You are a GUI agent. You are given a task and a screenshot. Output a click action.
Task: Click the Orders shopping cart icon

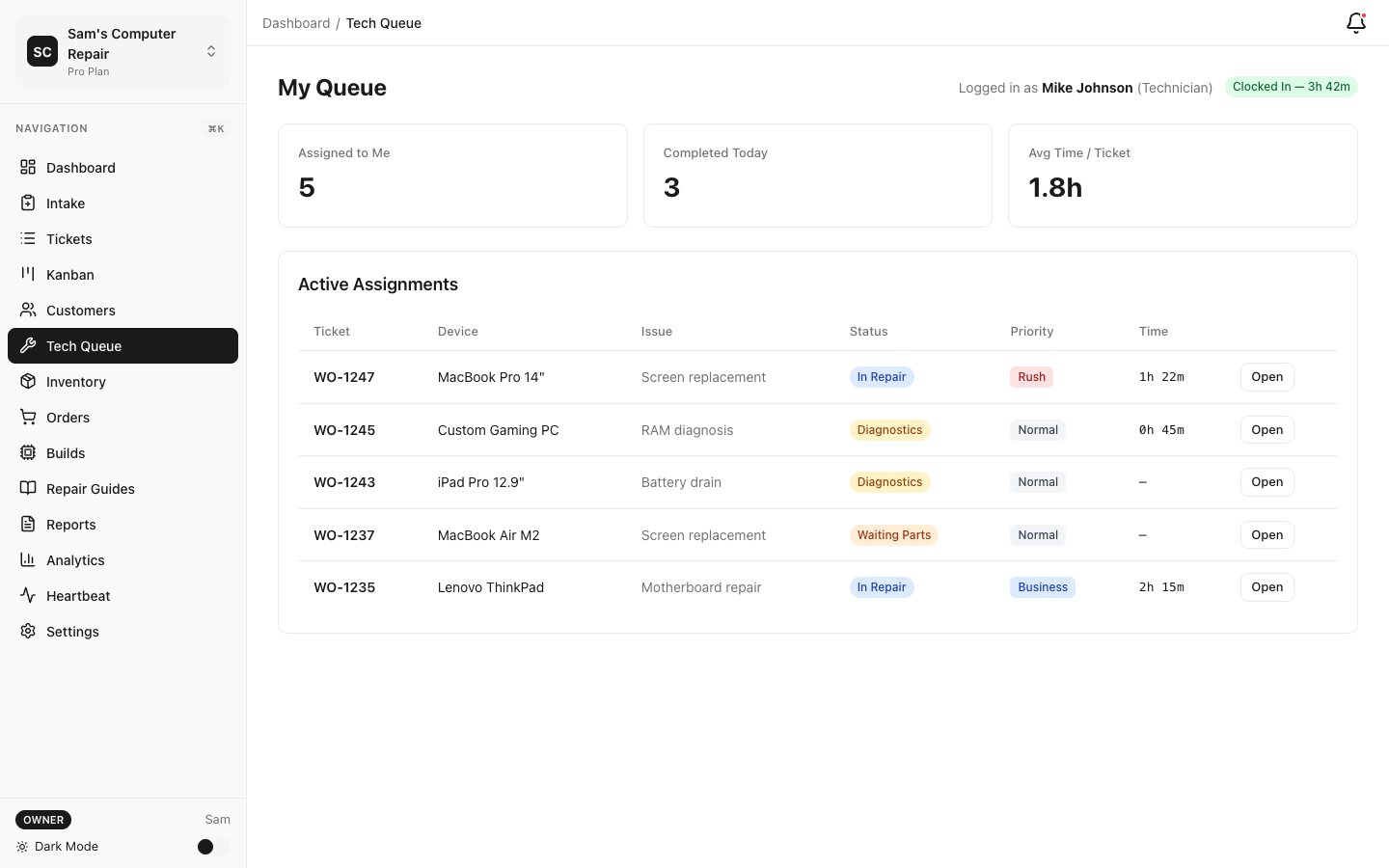[x=28, y=418]
